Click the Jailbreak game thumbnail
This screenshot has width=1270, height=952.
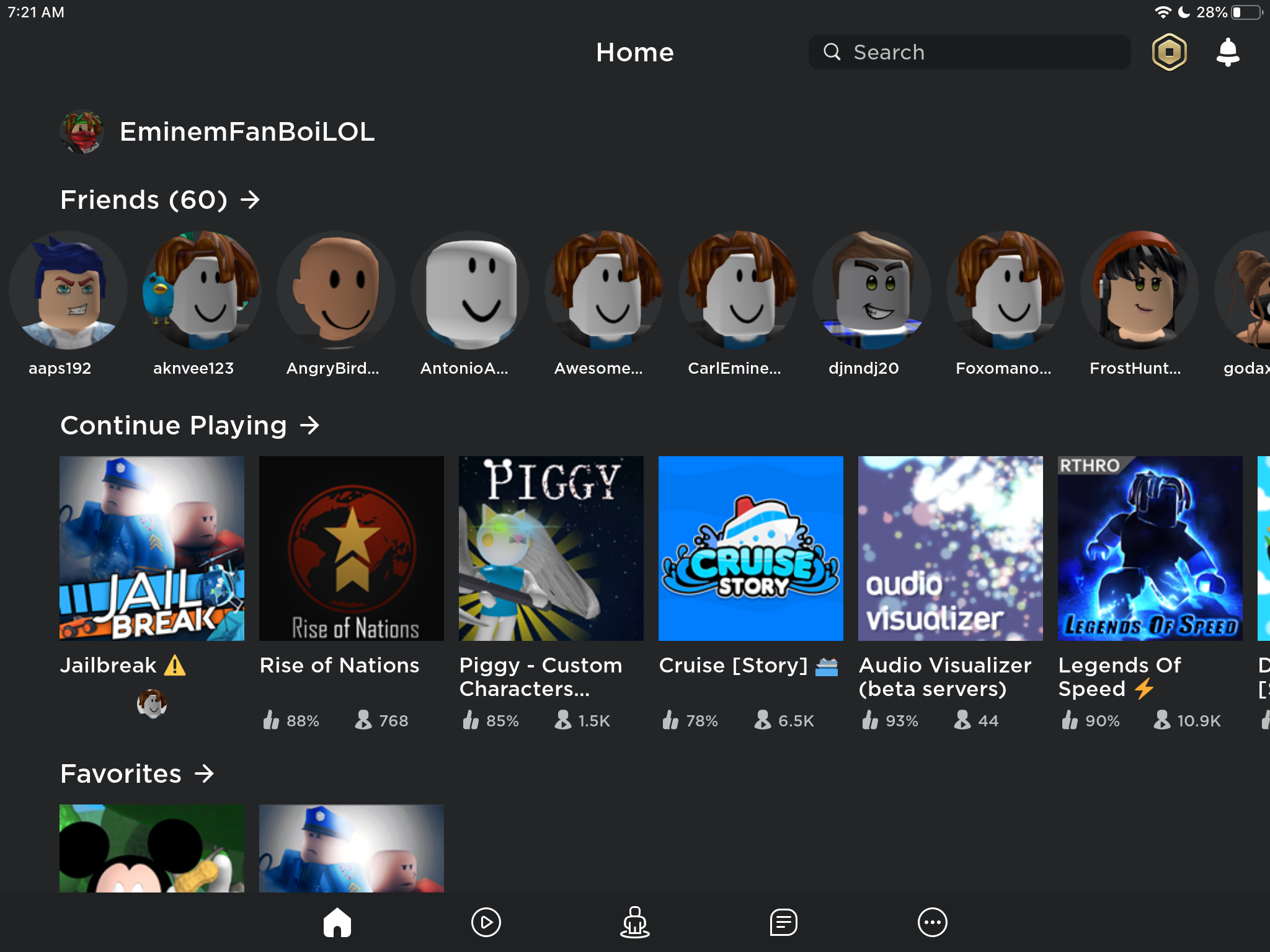point(152,548)
